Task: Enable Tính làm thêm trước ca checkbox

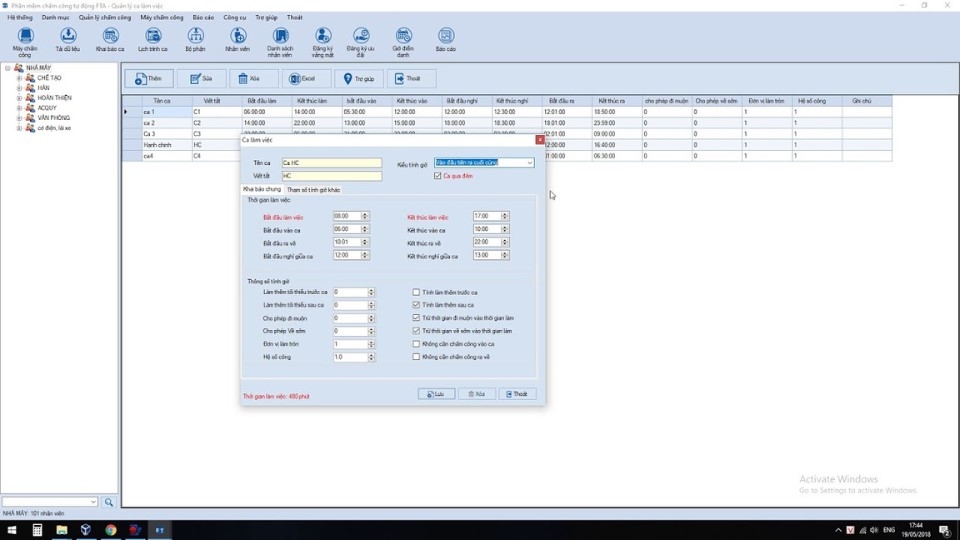Action: coord(416,292)
